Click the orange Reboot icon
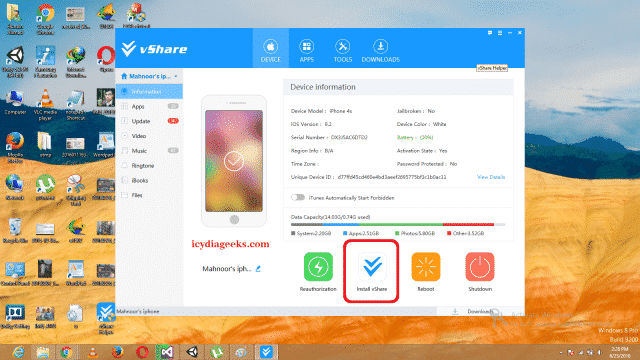640x360 pixels. pyautogui.click(x=426, y=267)
